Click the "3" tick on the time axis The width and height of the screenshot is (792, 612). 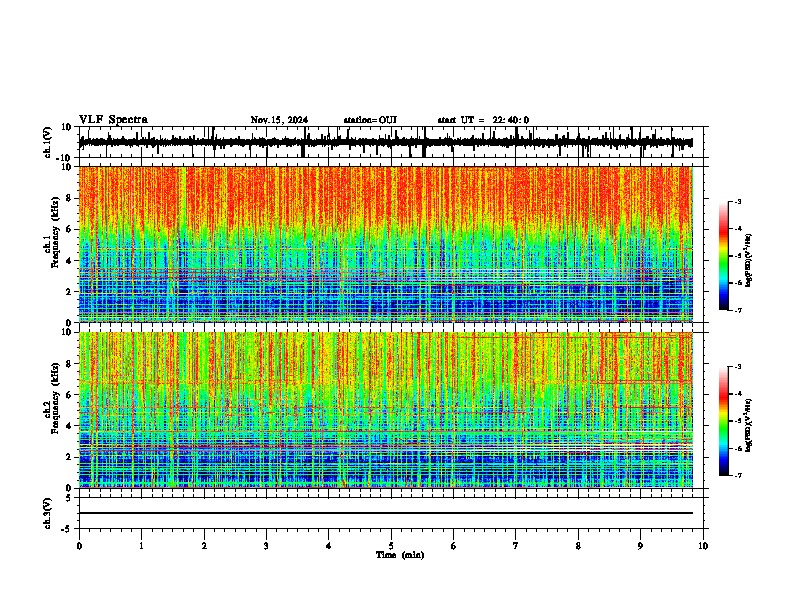coord(266,546)
